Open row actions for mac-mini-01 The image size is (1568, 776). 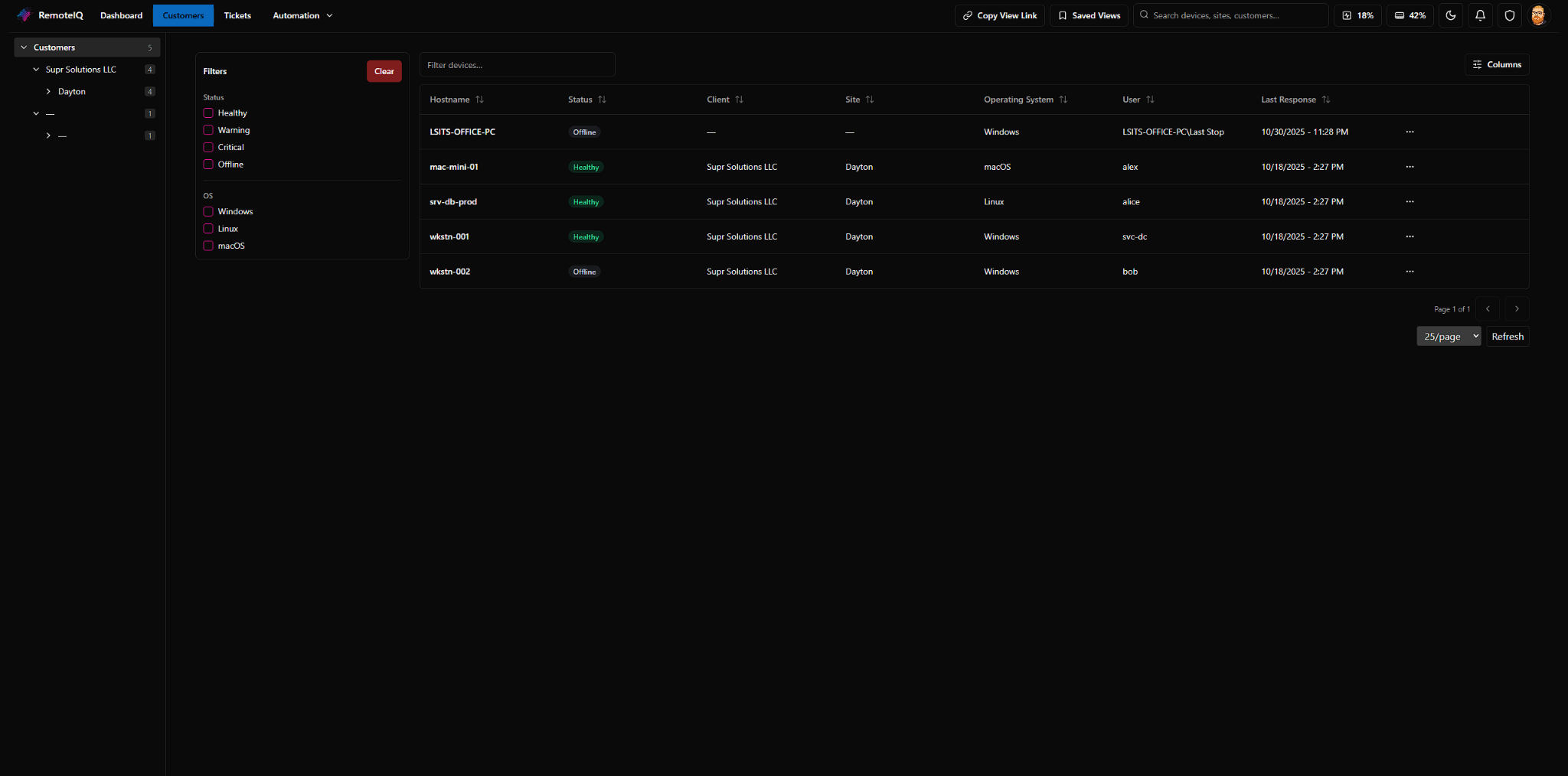(1410, 167)
